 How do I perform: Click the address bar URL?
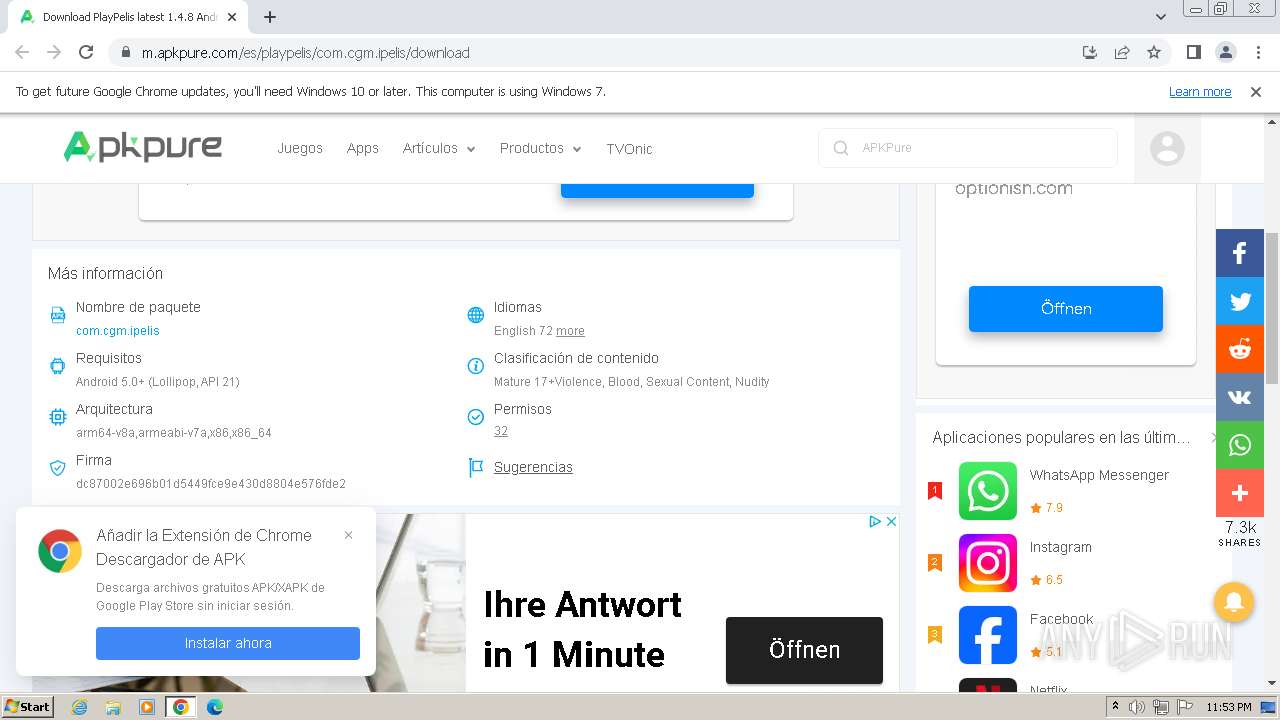[305, 53]
